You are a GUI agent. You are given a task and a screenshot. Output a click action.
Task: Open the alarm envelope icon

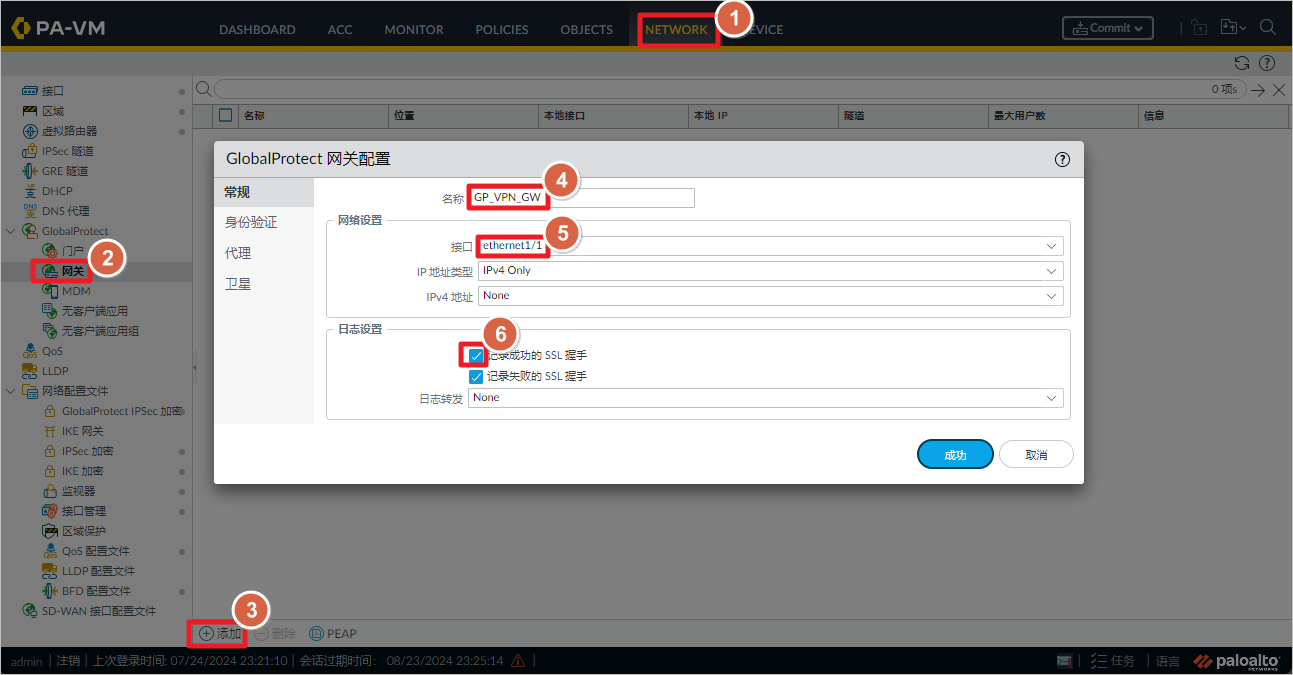1065,661
